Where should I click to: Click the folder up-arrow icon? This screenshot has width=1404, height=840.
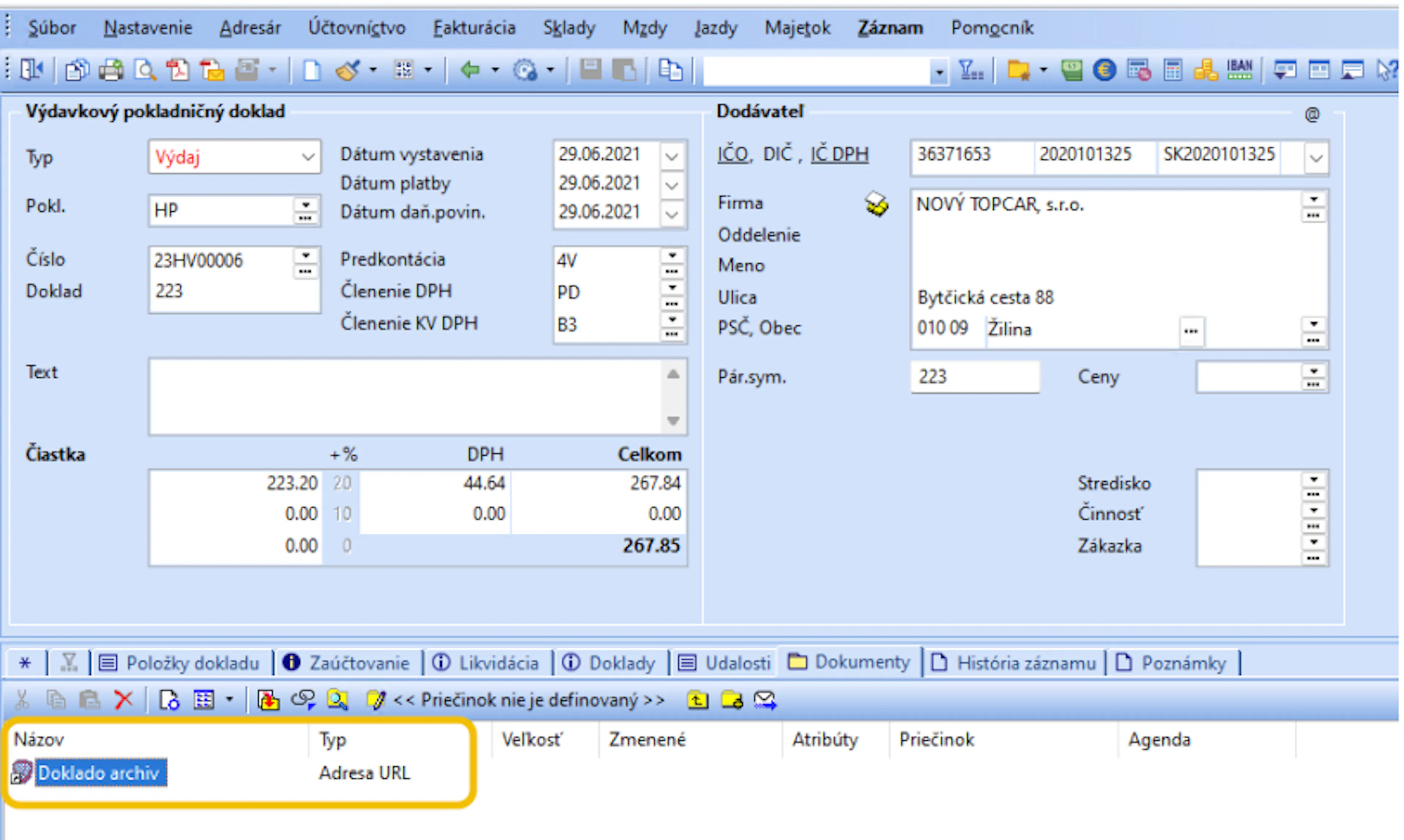[698, 700]
